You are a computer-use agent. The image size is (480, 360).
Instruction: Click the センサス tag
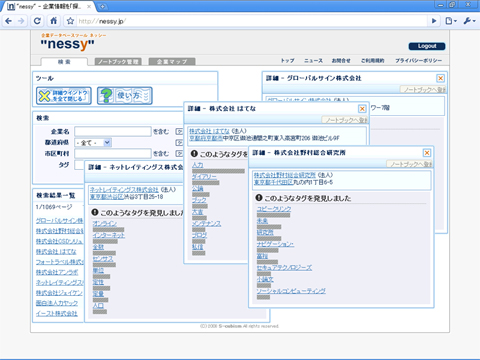pyautogui.click(x=103, y=259)
